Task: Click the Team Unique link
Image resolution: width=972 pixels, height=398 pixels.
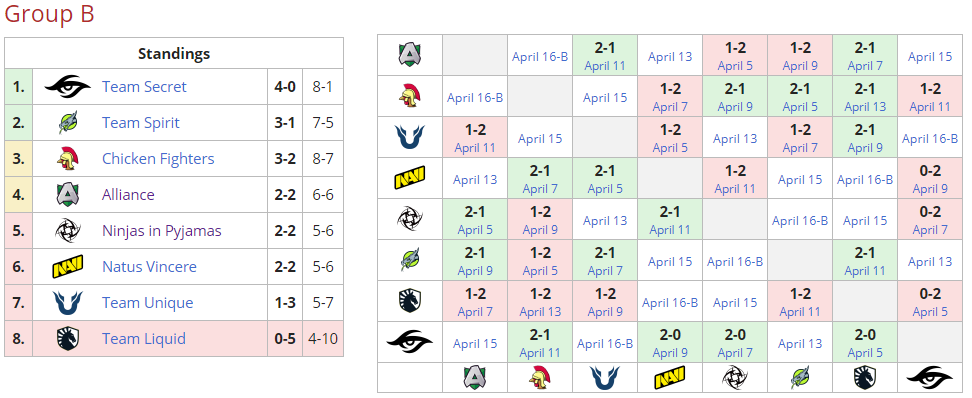Action: click(148, 303)
